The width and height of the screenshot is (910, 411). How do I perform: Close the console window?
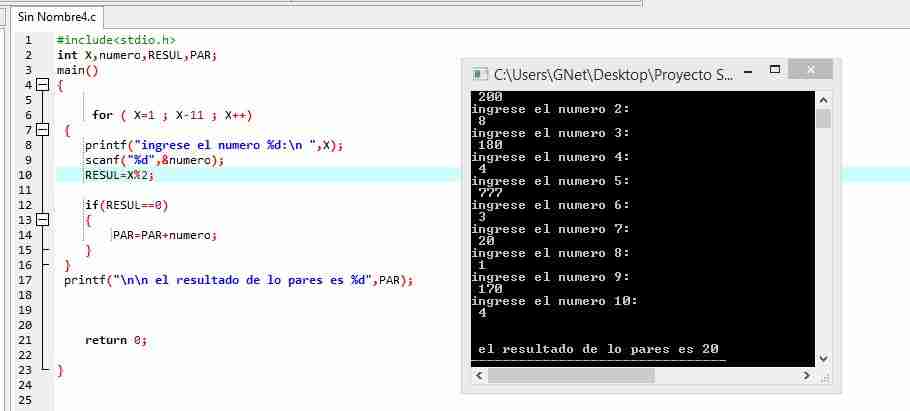810,69
